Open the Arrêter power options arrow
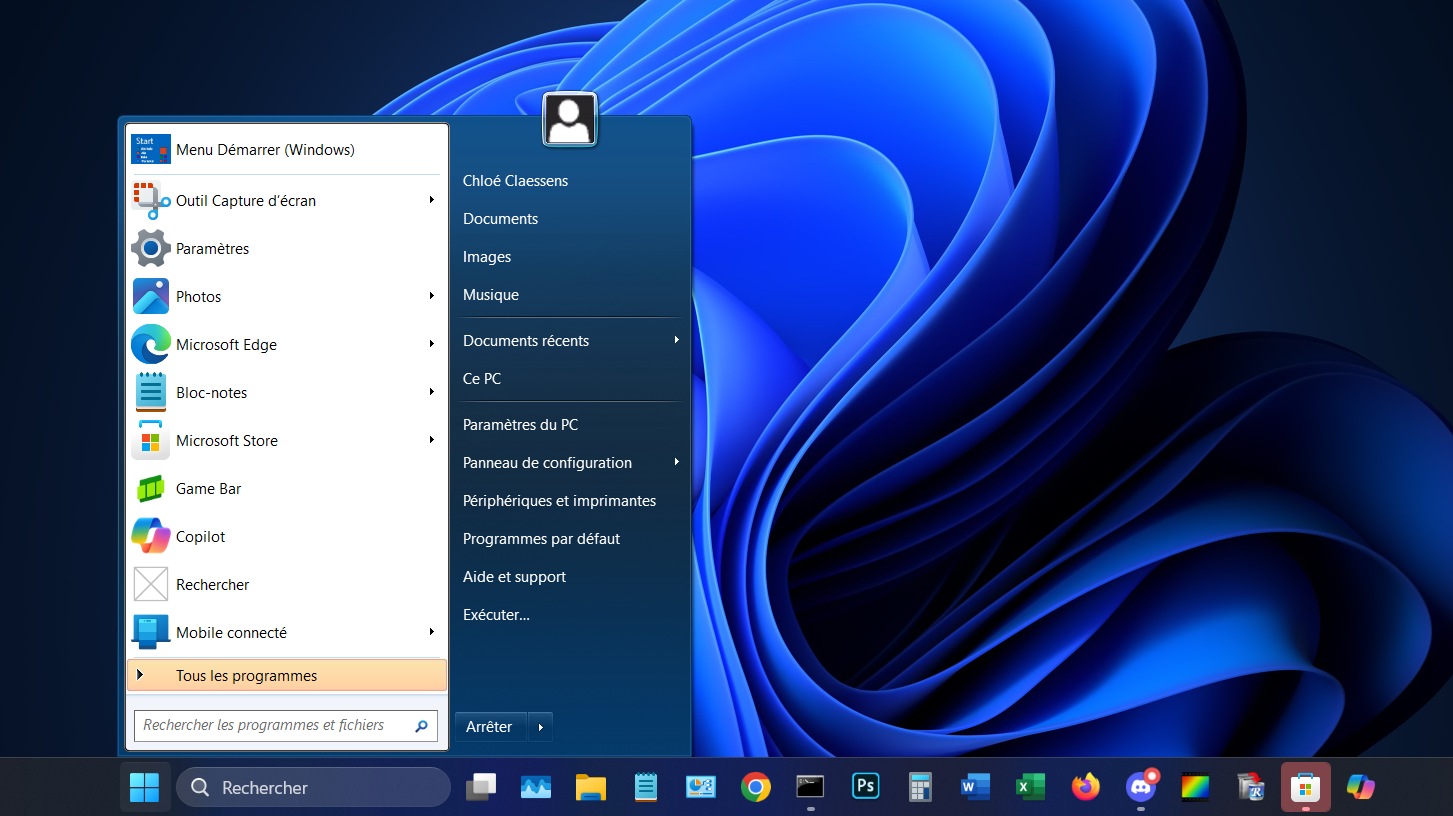This screenshot has width=1453, height=816. point(540,727)
